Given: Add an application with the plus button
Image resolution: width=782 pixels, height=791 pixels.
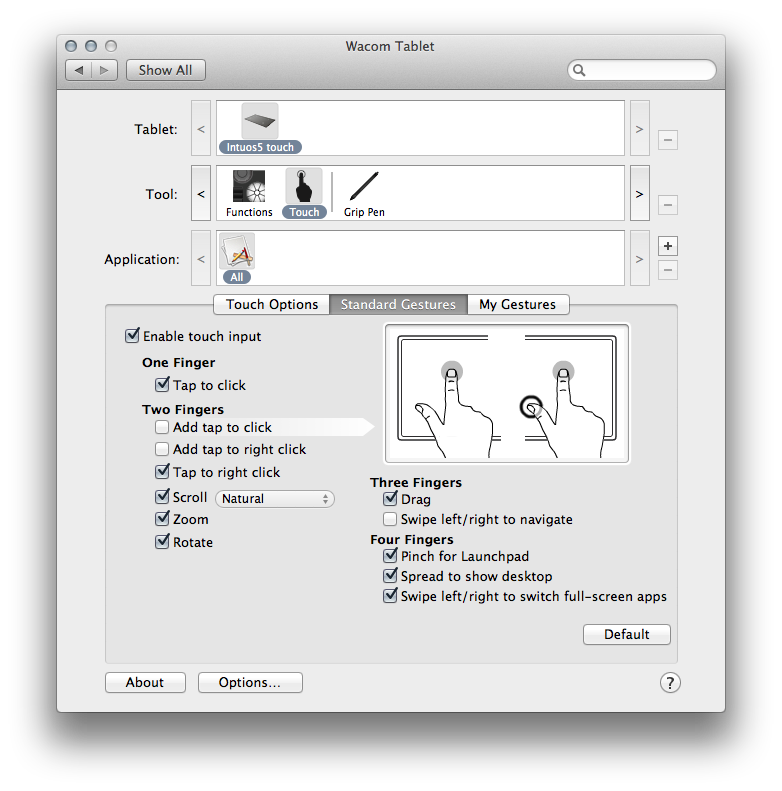Looking at the screenshot, I should [667, 246].
